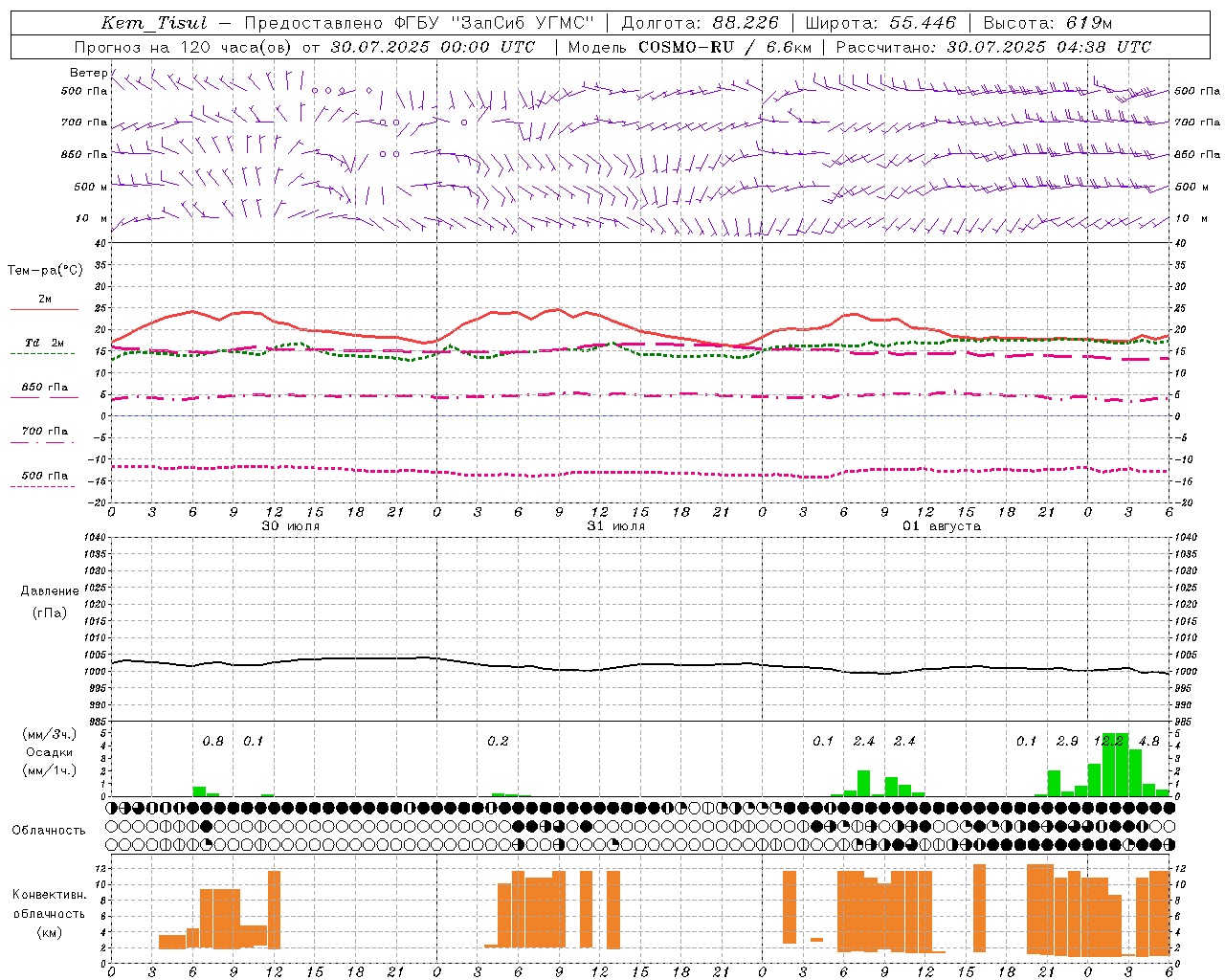Click the "30 июля" date label
The height and width of the screenshot is (980, 1225).
(291, 526)
